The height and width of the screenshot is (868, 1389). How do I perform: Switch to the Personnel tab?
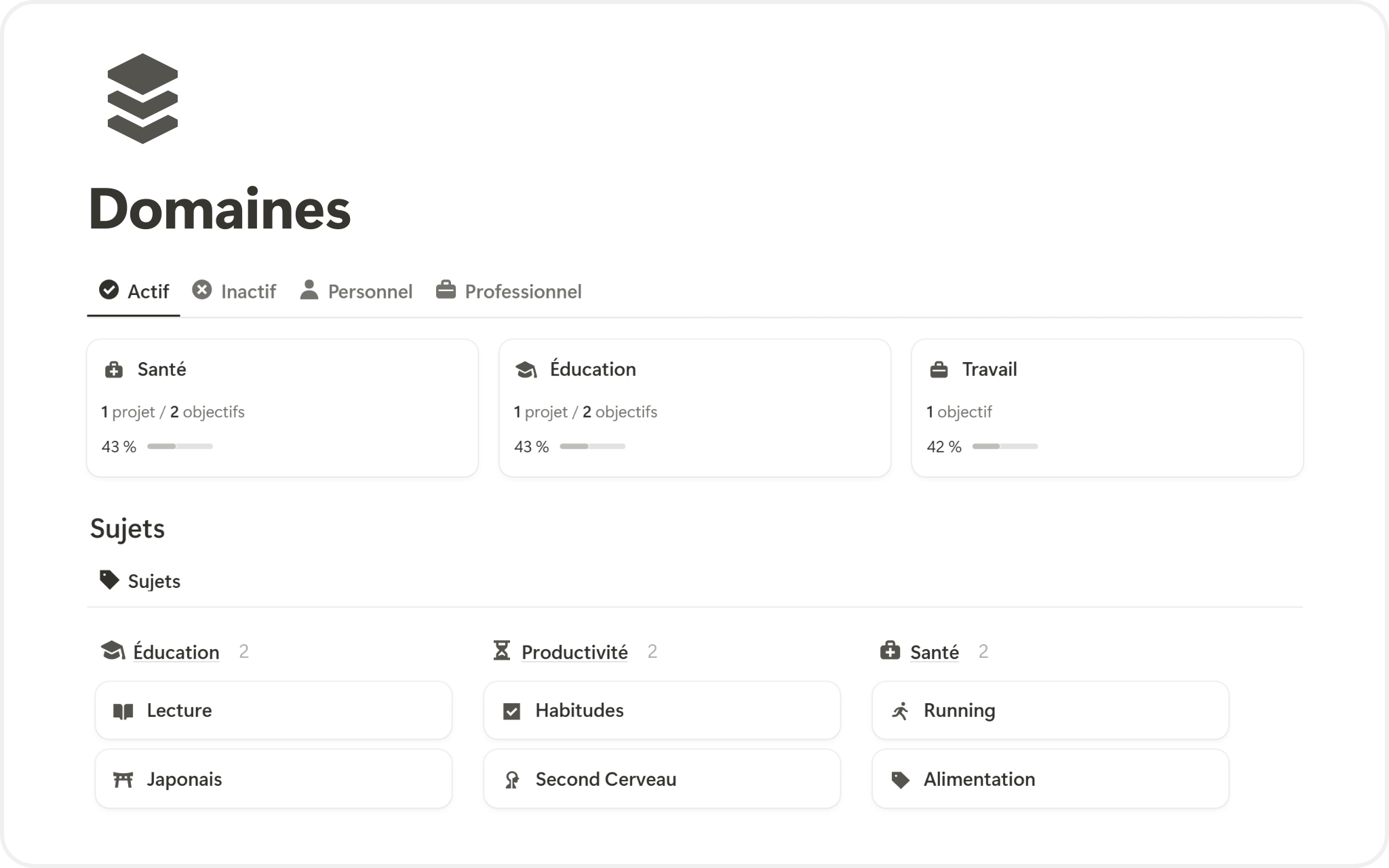(x=357, y=292)
